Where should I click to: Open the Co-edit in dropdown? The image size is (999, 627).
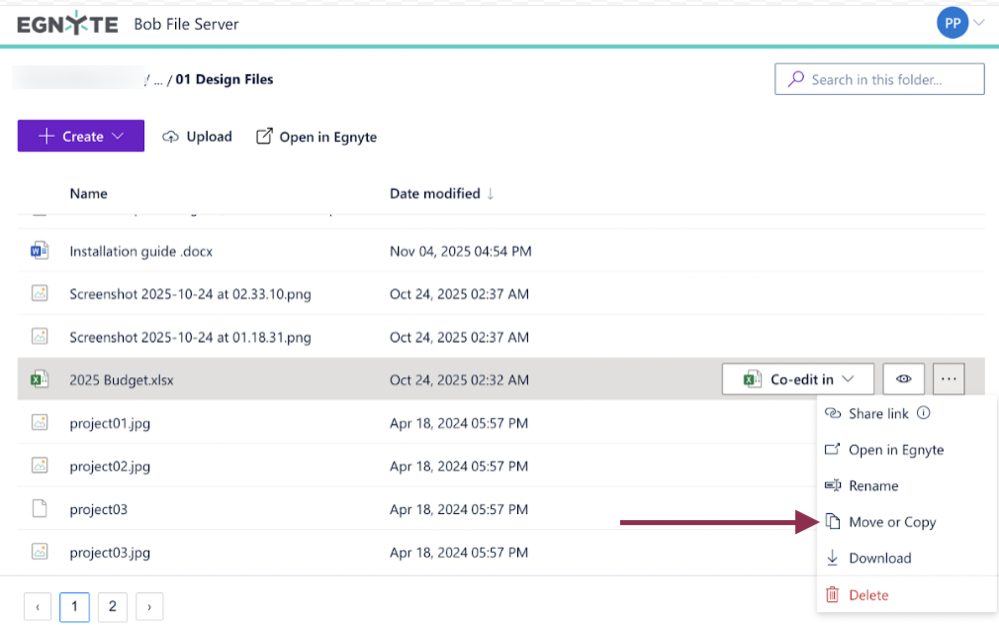click(798, 379)
